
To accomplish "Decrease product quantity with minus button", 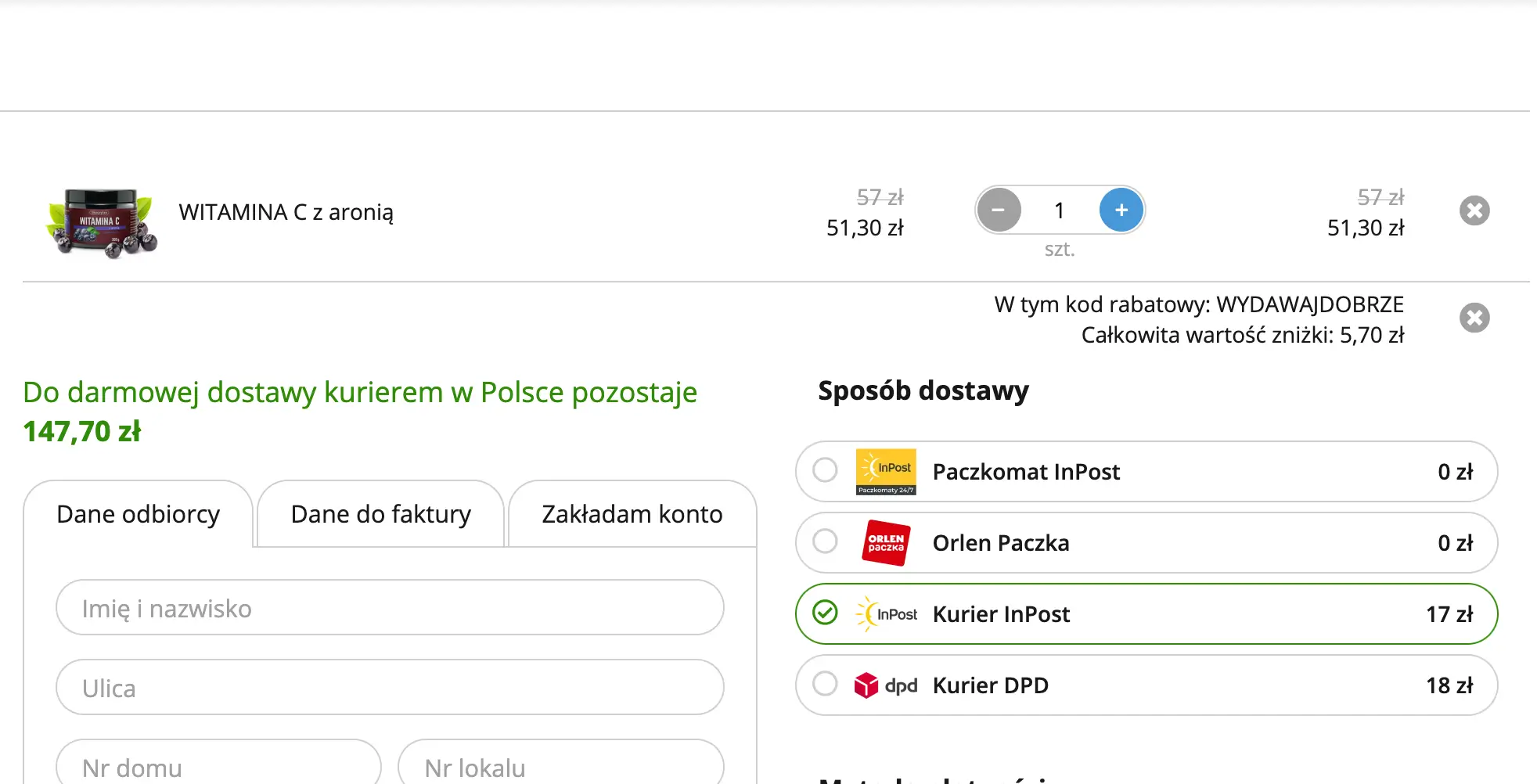I will (x=999, y=210).
